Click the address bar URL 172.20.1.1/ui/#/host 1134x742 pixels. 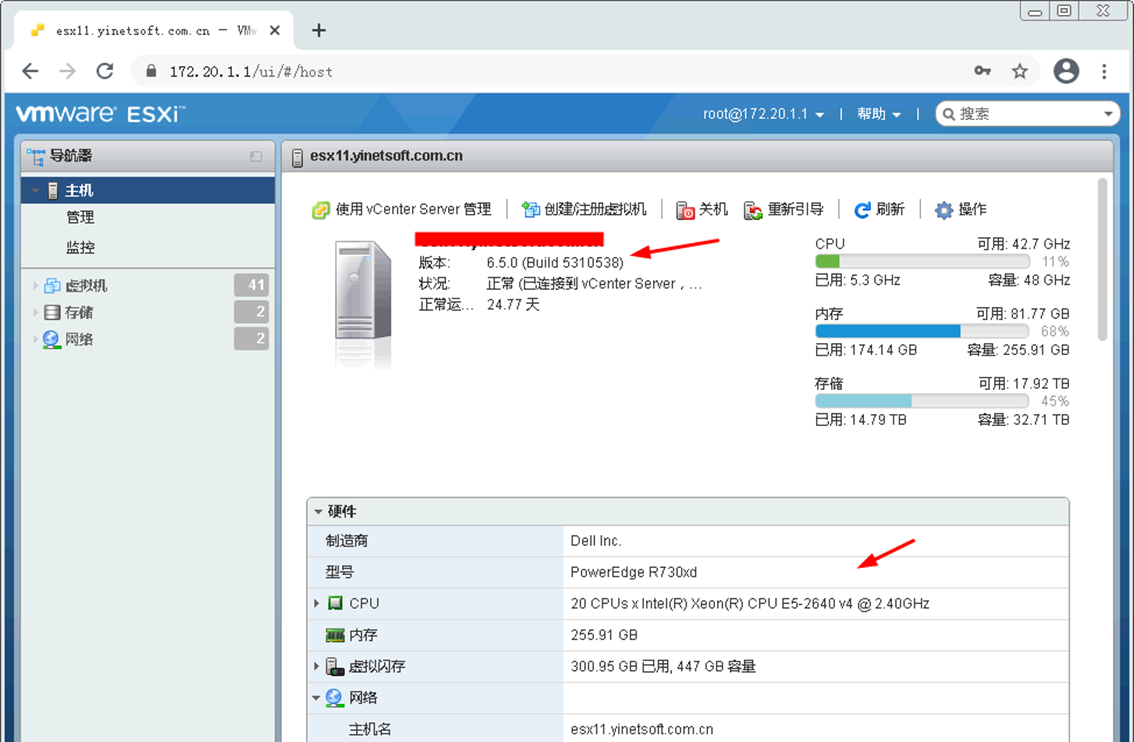tap(251, 72)
